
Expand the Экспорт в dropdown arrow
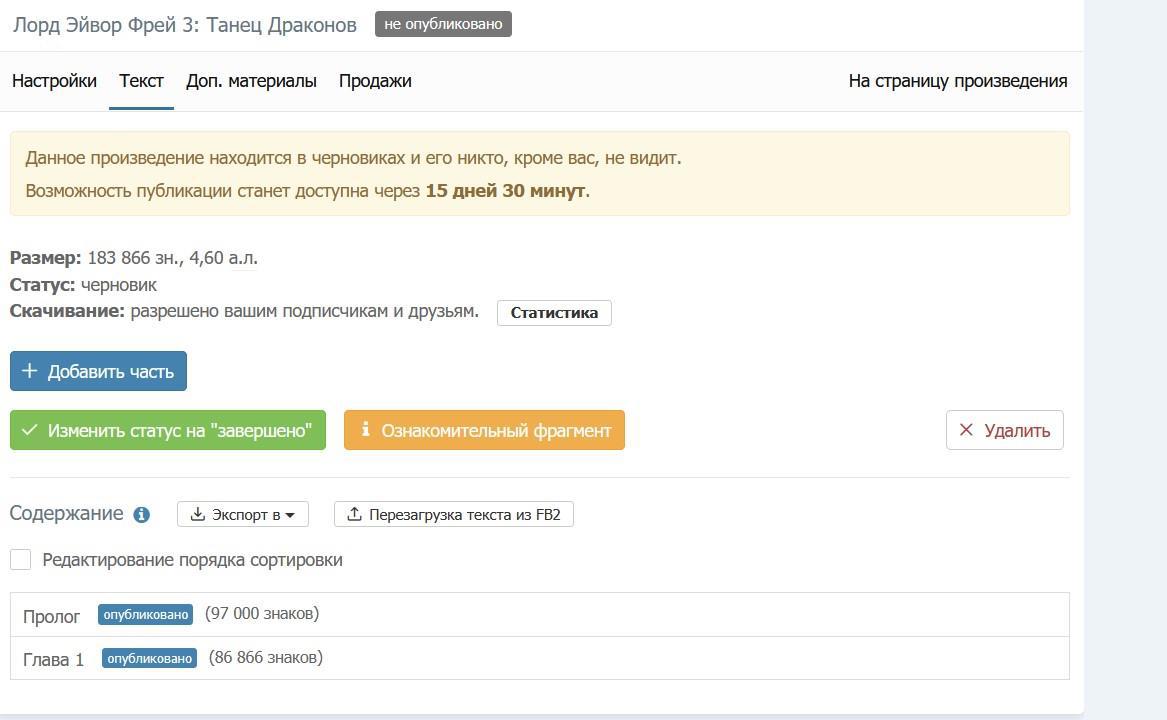point(290,515)
